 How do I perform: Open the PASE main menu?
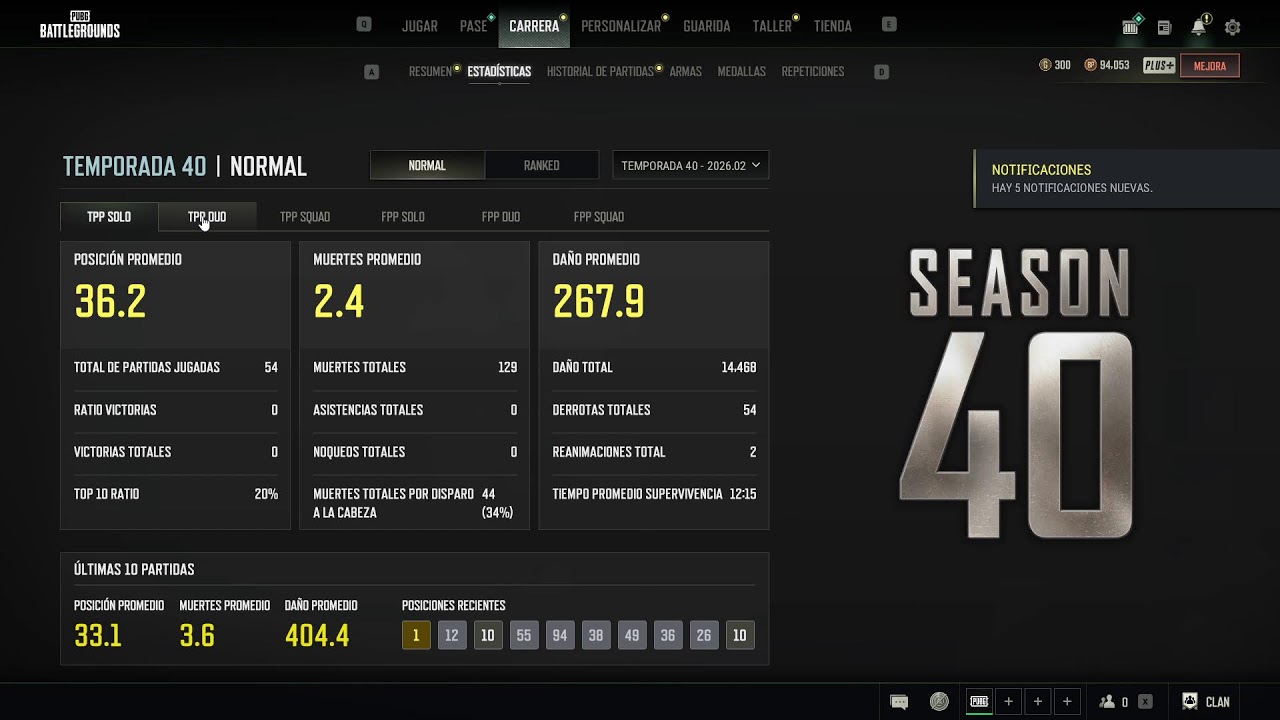pos(473,26)
